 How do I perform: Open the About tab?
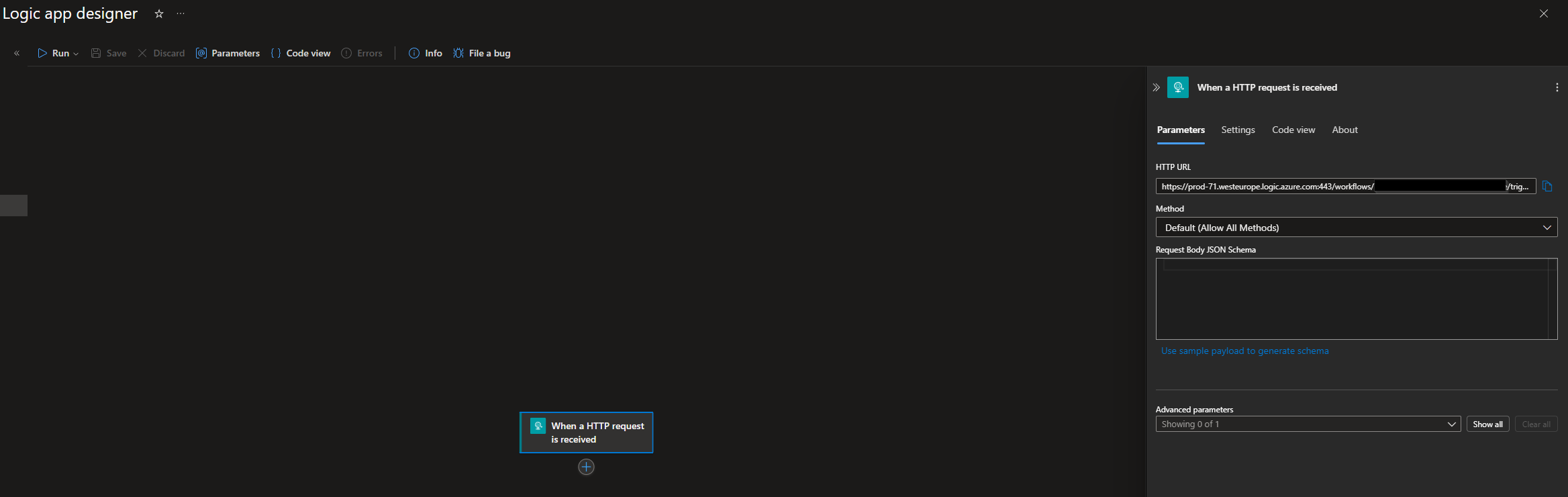(x=1344, y=130)
